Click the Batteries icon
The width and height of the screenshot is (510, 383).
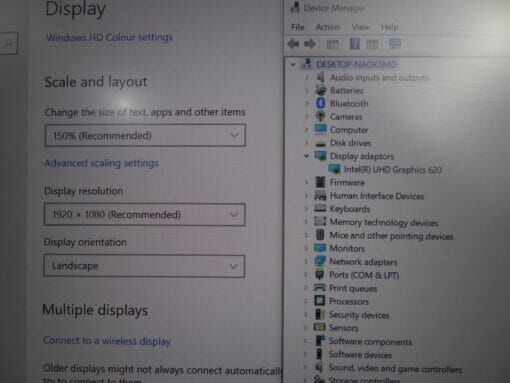[x=320, y=90]
